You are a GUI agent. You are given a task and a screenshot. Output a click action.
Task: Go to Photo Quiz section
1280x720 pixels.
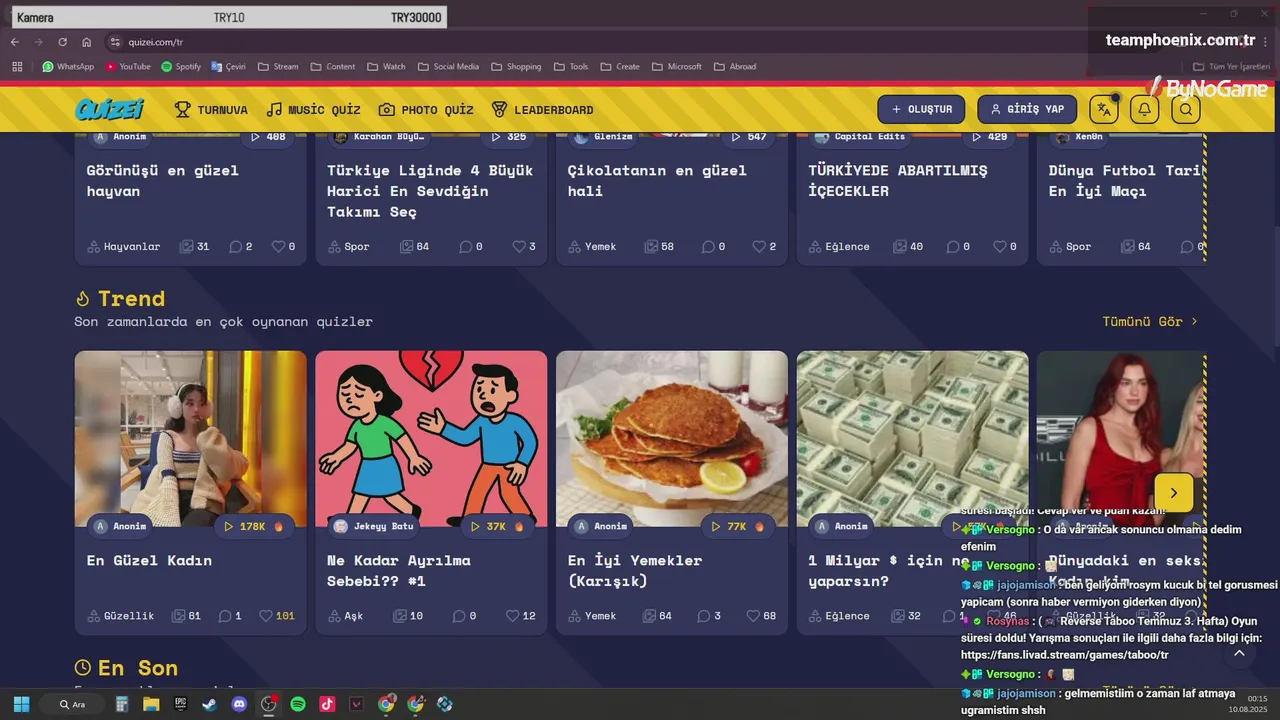[426, 110]
